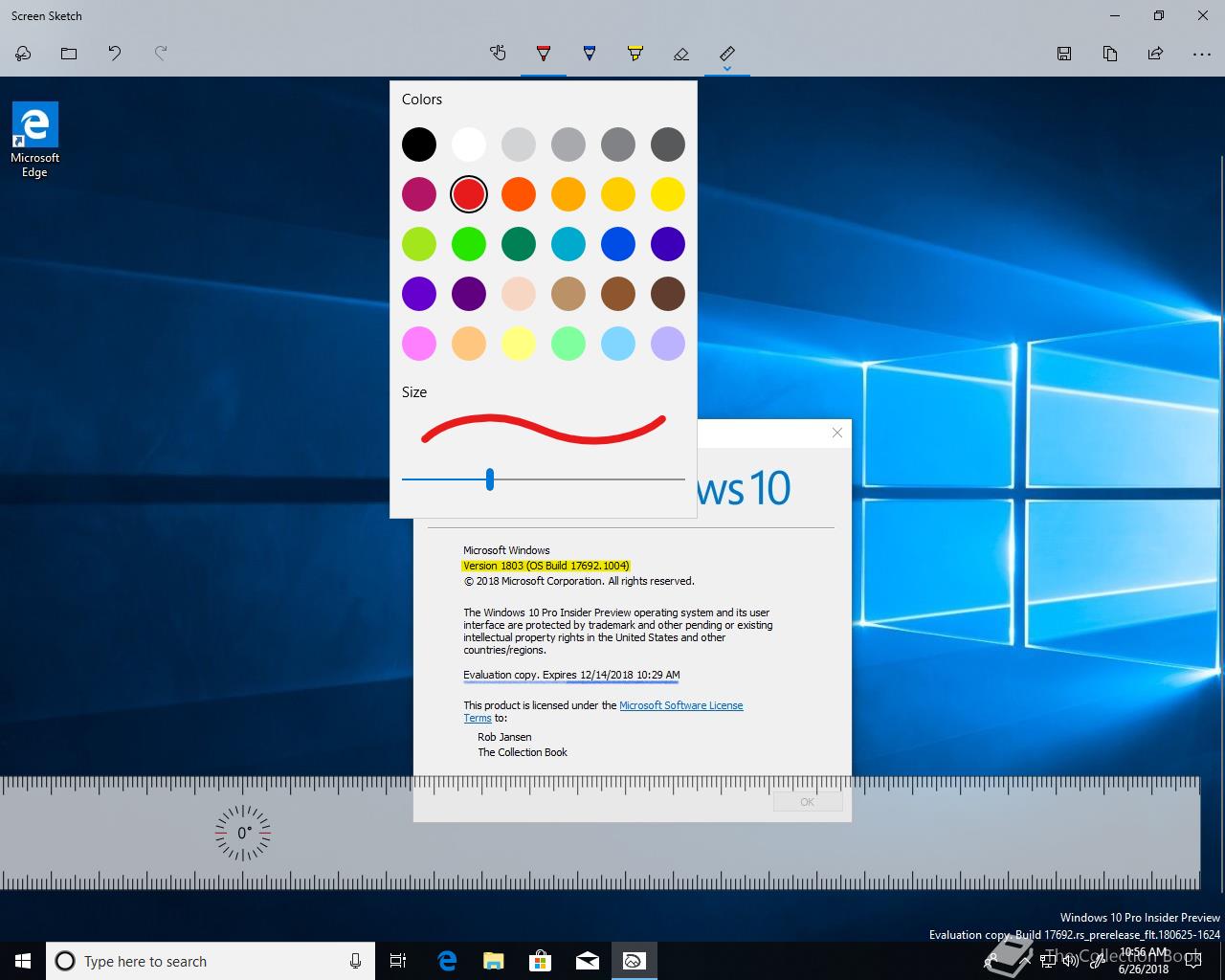Open the Microsoft Software License link
This screenshot has width=1225, height=980.
[x=681, y=705]
